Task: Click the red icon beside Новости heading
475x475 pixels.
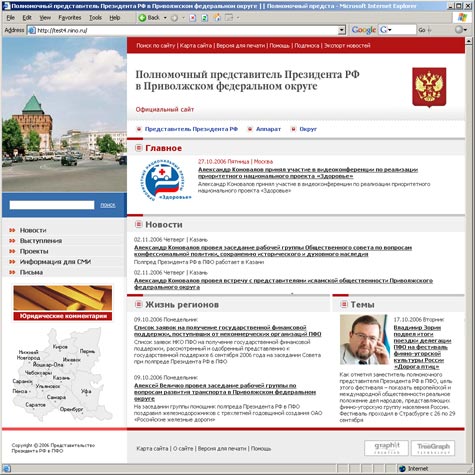Action: pyautogui.click(x=138, y=224)
